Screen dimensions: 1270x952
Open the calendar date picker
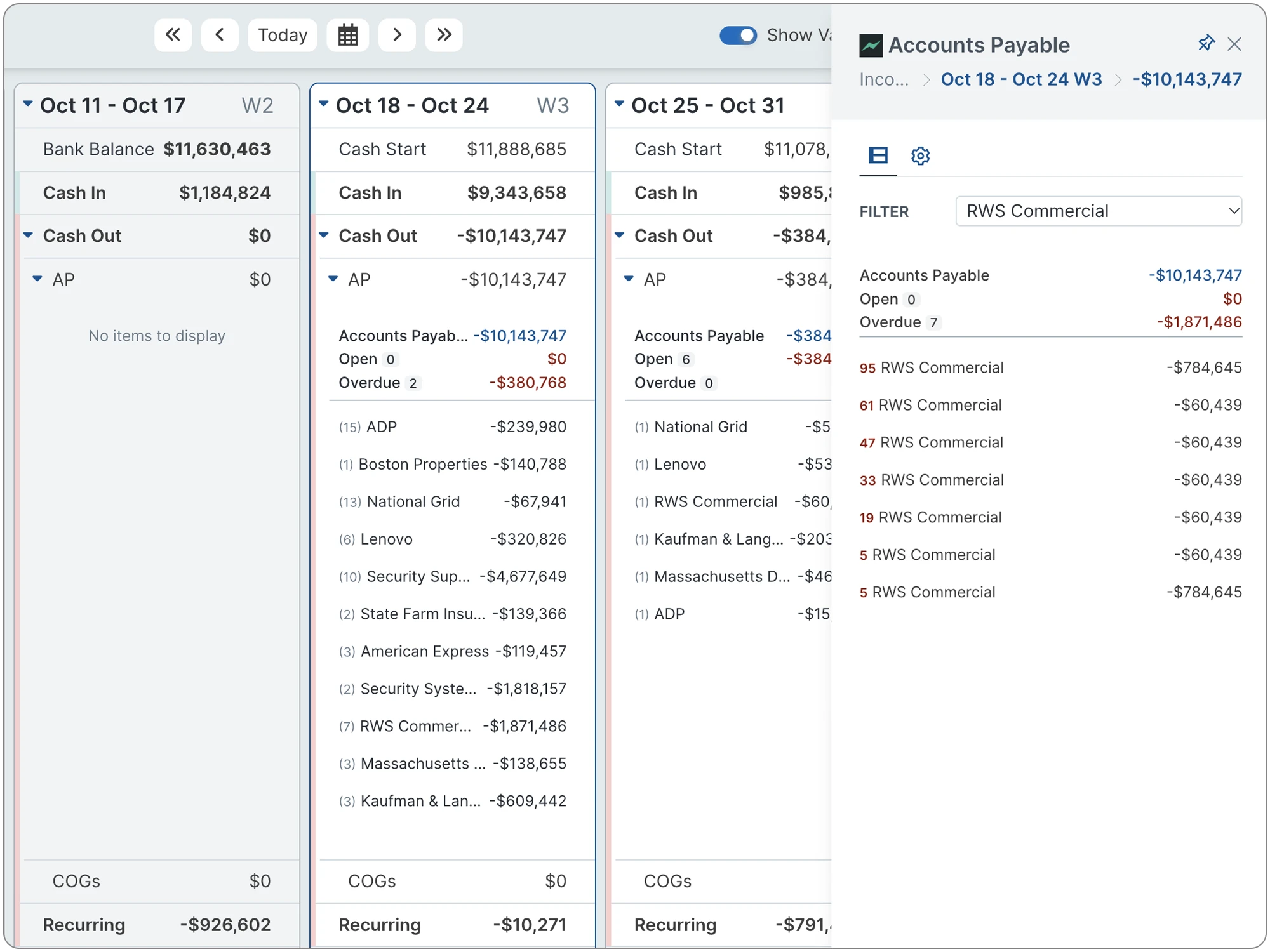347,34
